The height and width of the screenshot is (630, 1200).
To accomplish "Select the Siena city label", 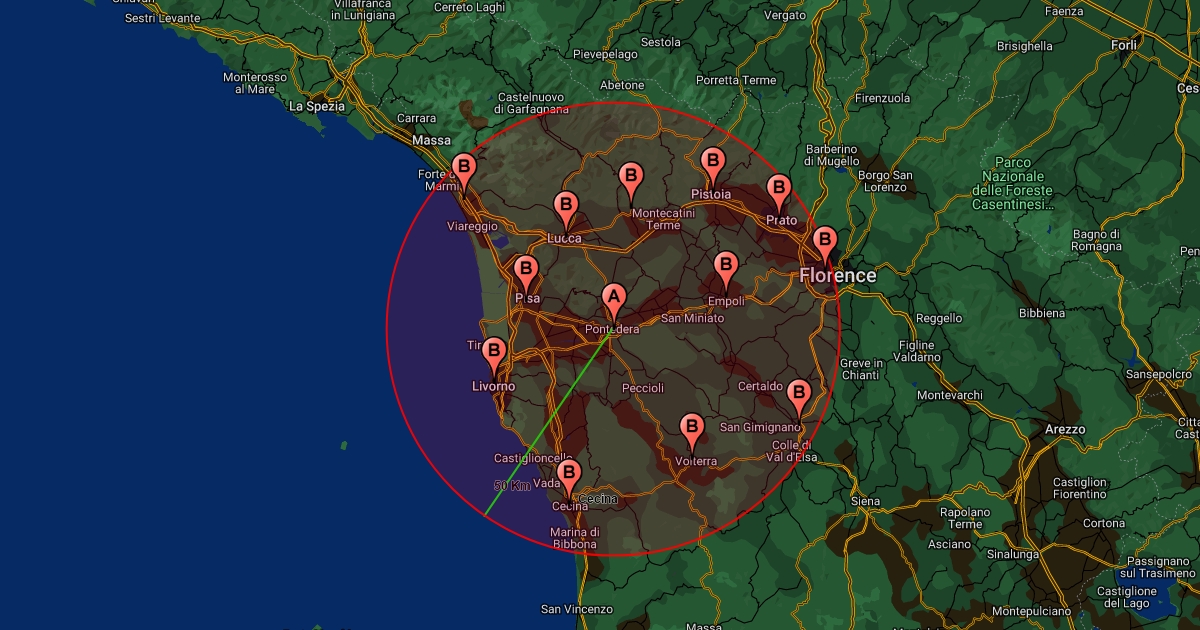I will pos(865,501).
